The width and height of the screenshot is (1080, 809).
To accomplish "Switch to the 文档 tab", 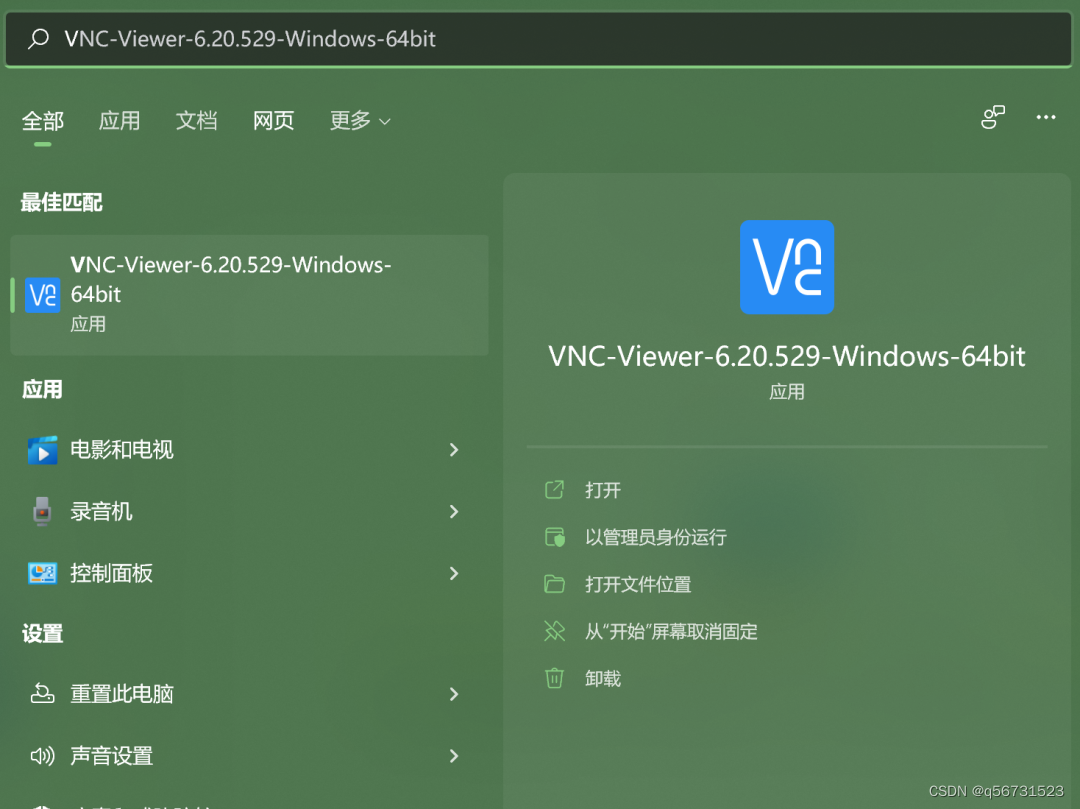I will [x=196, y=120].
